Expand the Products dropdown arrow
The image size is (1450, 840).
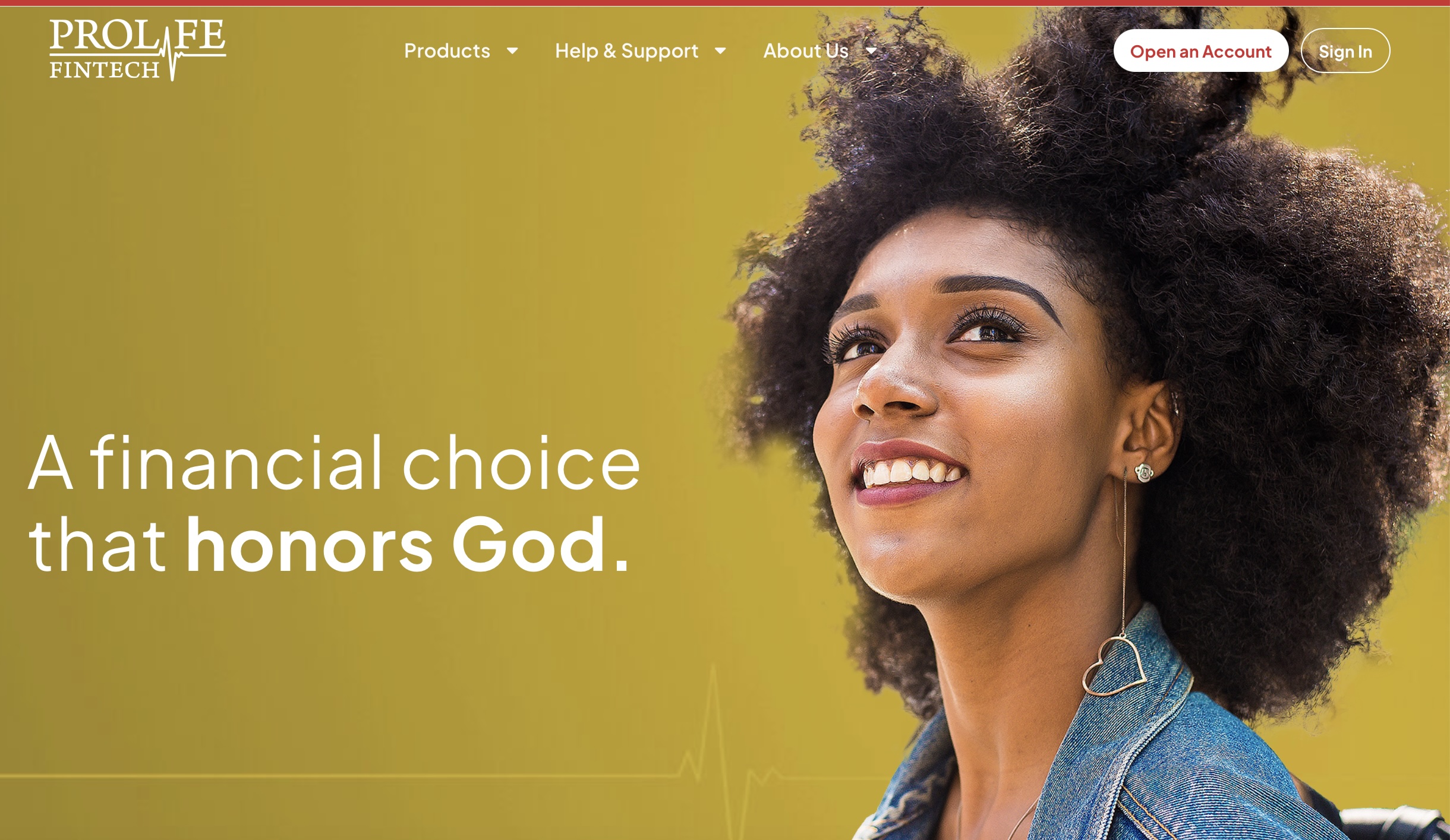512,51
